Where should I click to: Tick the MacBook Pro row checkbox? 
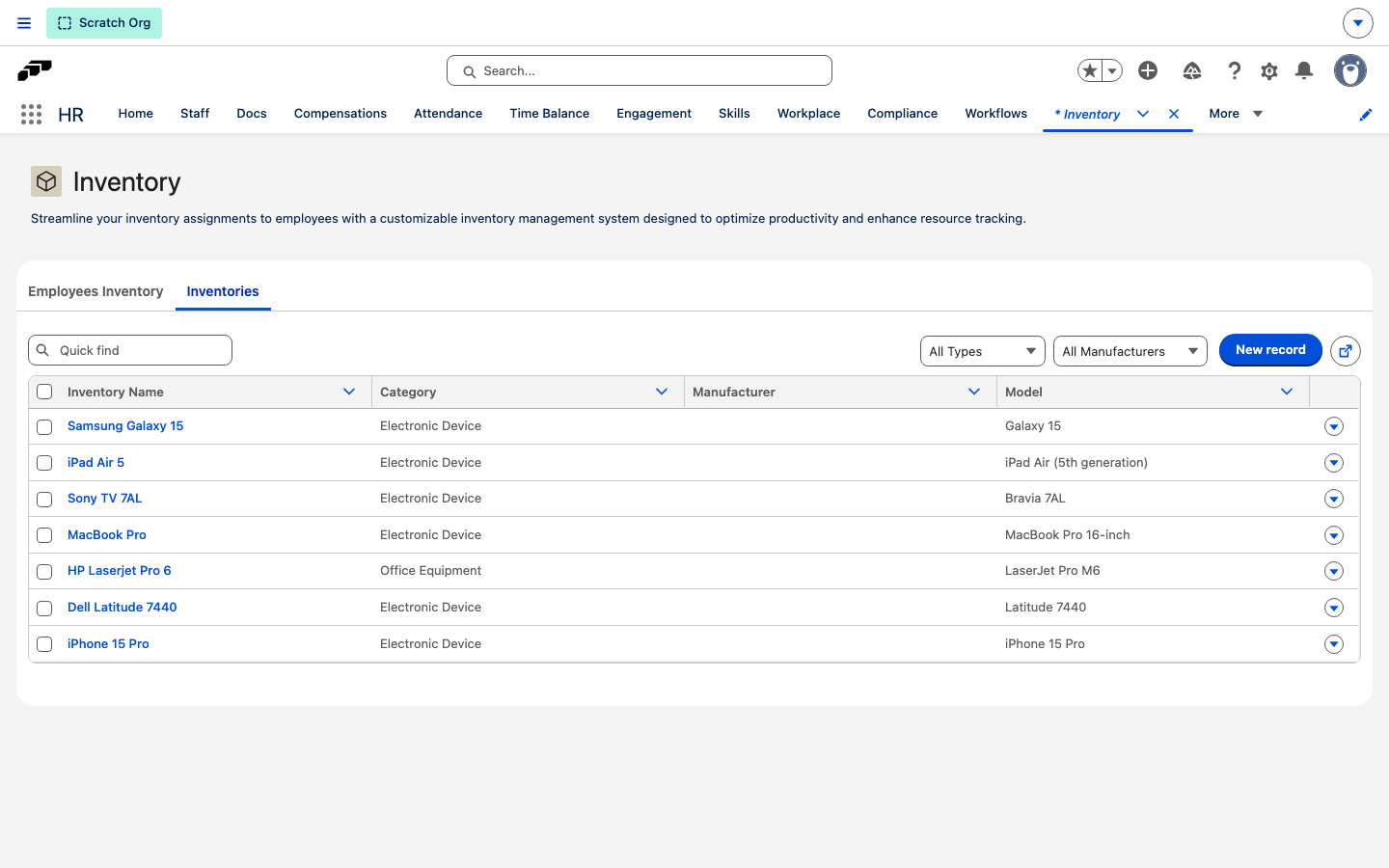[44, 535]
